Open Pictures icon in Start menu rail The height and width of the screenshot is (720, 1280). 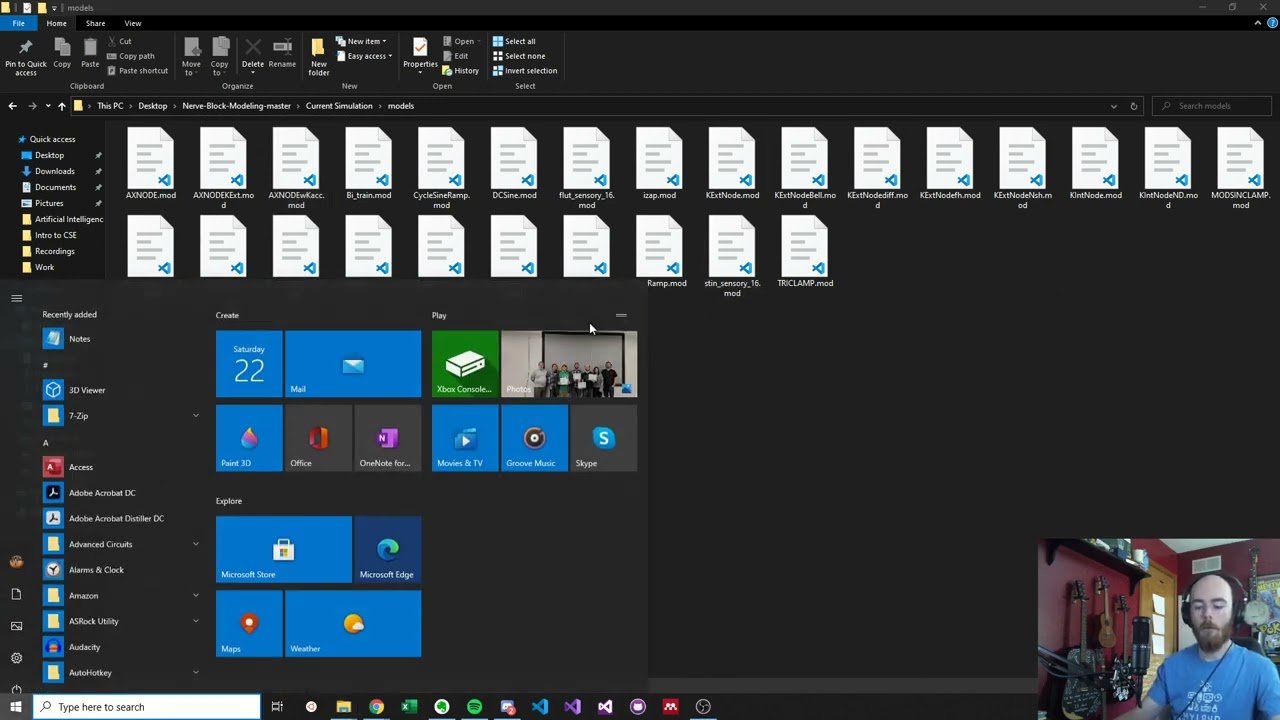[16, 626]
